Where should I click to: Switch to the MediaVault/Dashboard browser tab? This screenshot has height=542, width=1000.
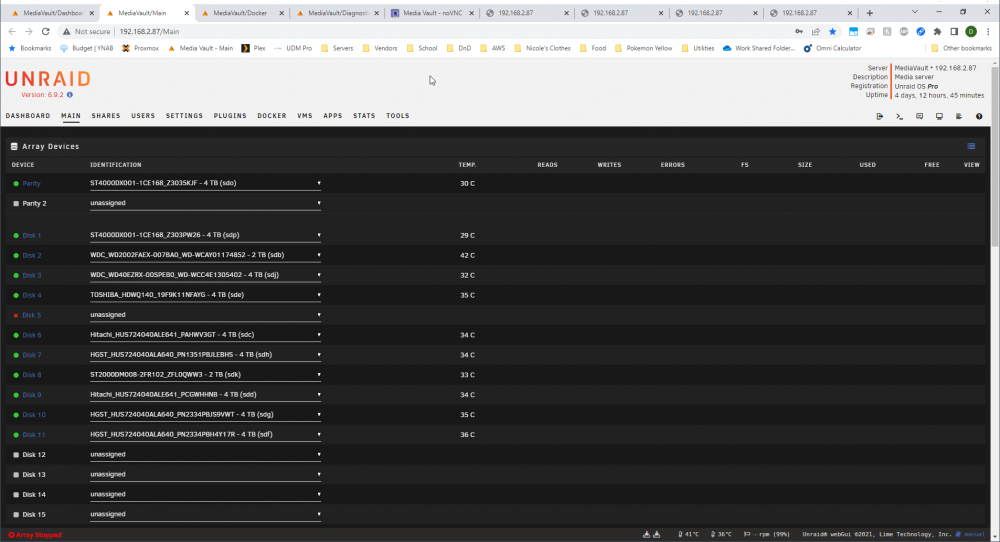point(54,13)
